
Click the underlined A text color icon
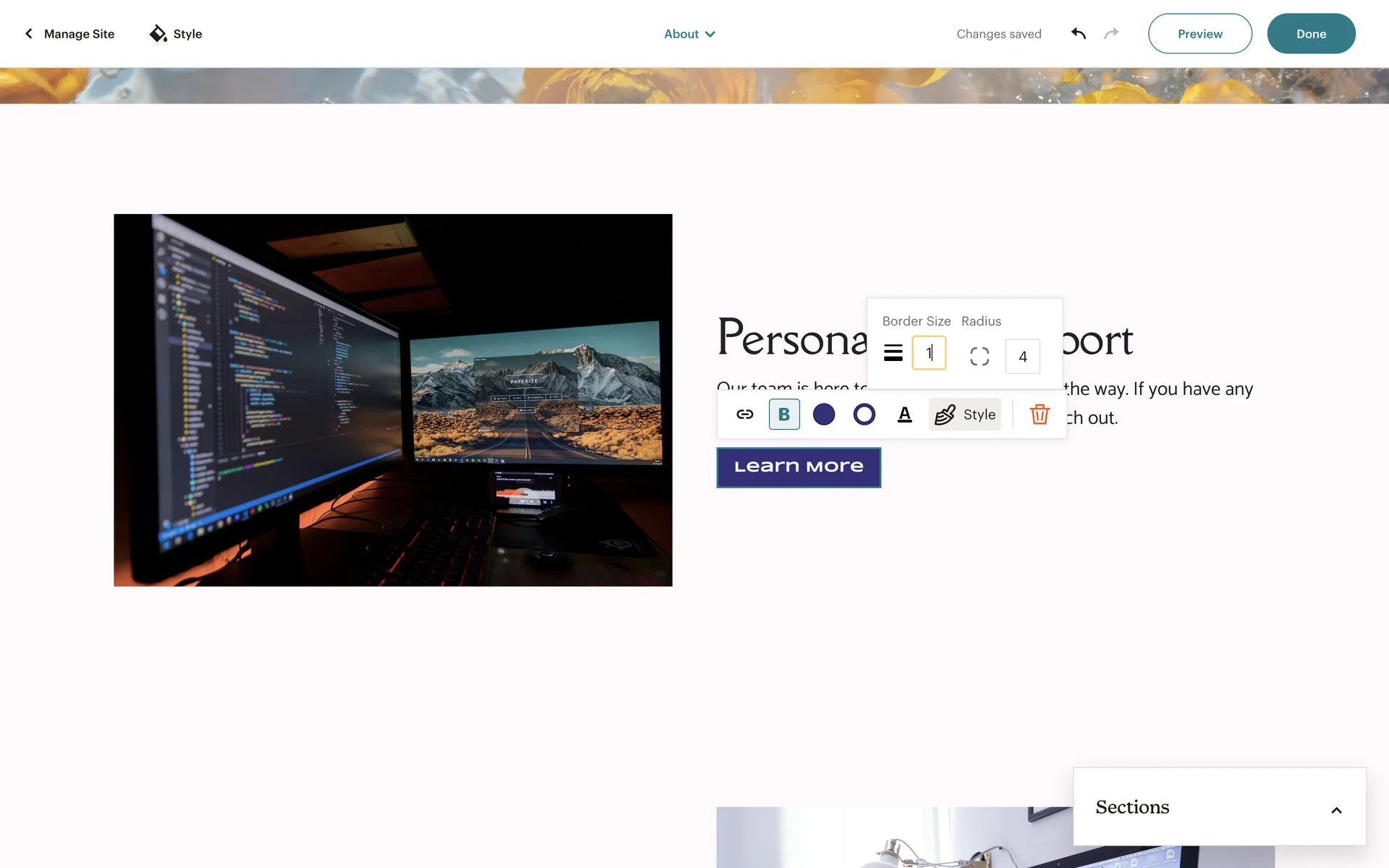click(x=904, y=414)
